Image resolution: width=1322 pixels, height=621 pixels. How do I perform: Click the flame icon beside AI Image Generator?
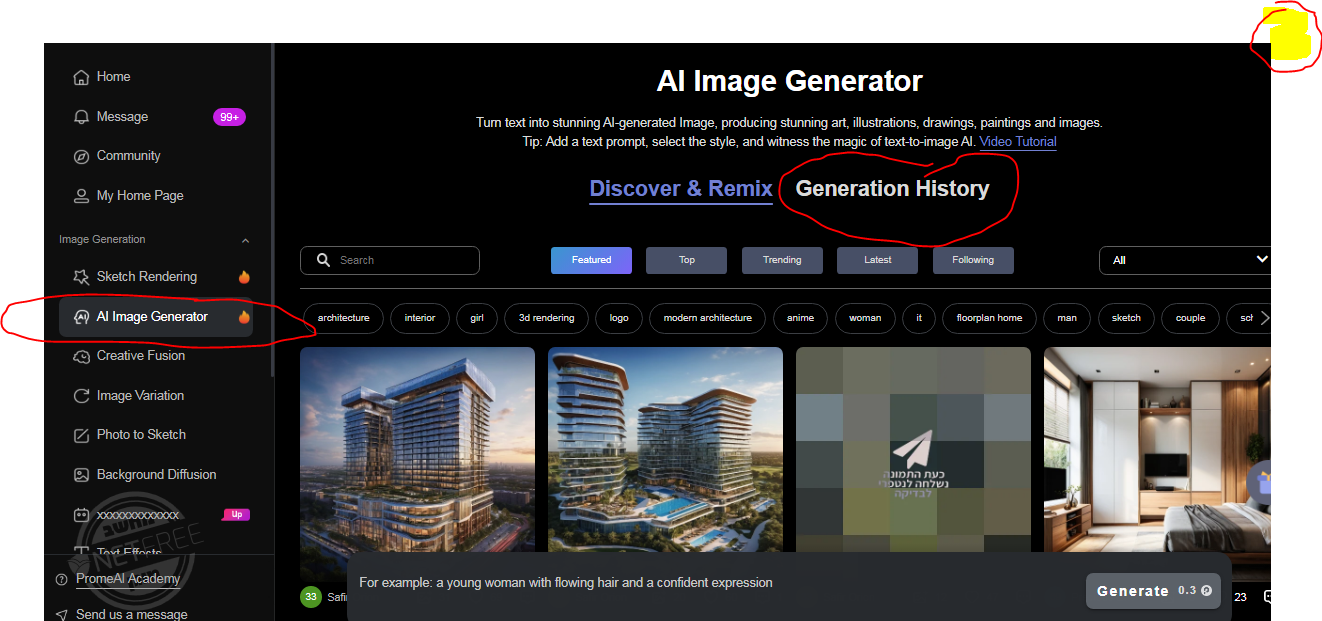[x=244, y=317]
